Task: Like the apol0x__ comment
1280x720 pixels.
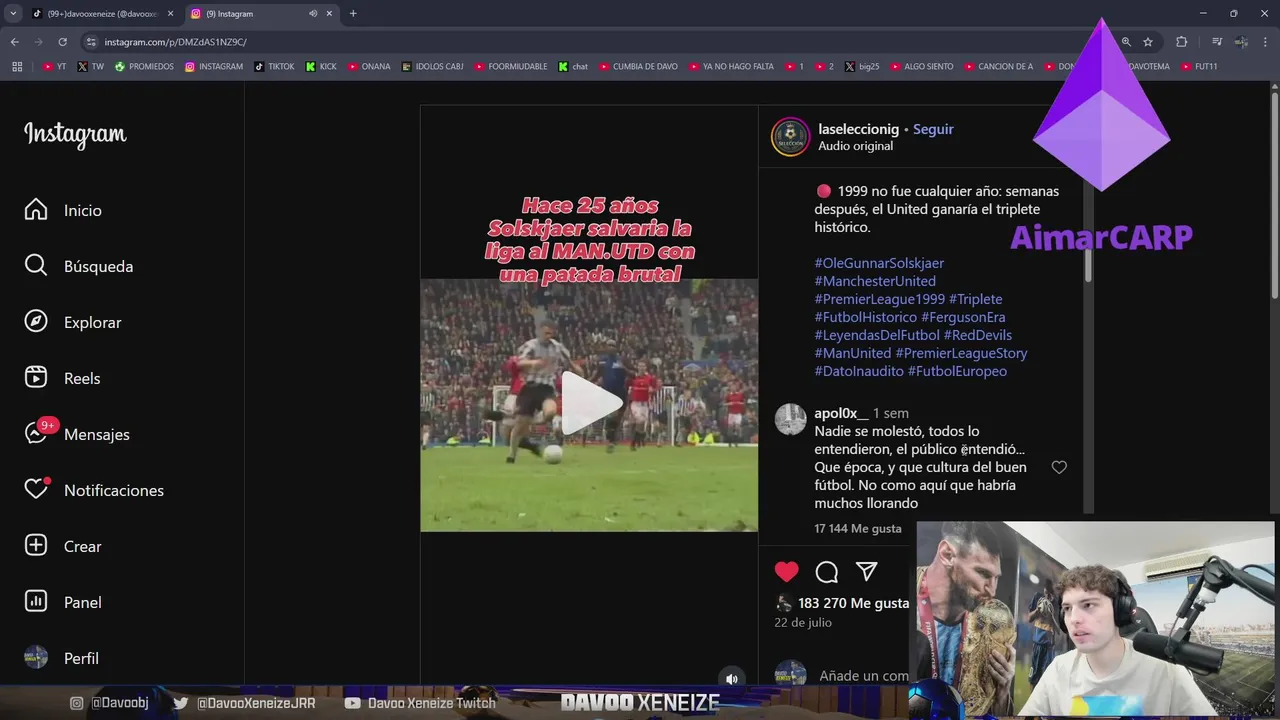Action: [1059, 467]
